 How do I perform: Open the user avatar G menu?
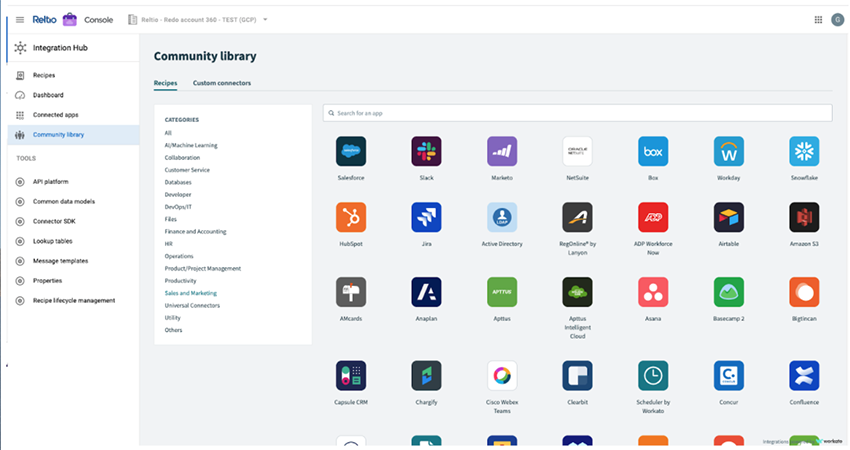click(838, 20)
